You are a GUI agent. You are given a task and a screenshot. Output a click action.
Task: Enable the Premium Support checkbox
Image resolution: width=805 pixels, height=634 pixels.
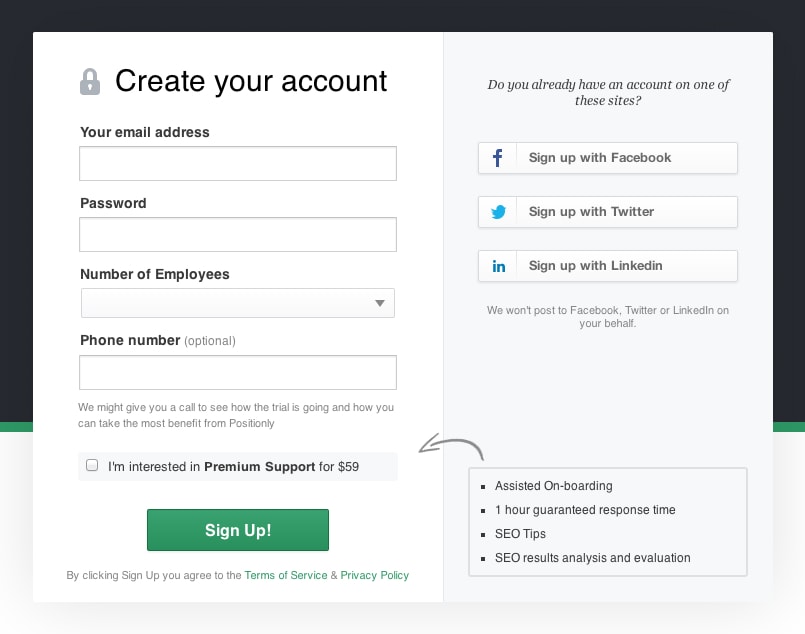pyautogui.click(x=93, y=465)
